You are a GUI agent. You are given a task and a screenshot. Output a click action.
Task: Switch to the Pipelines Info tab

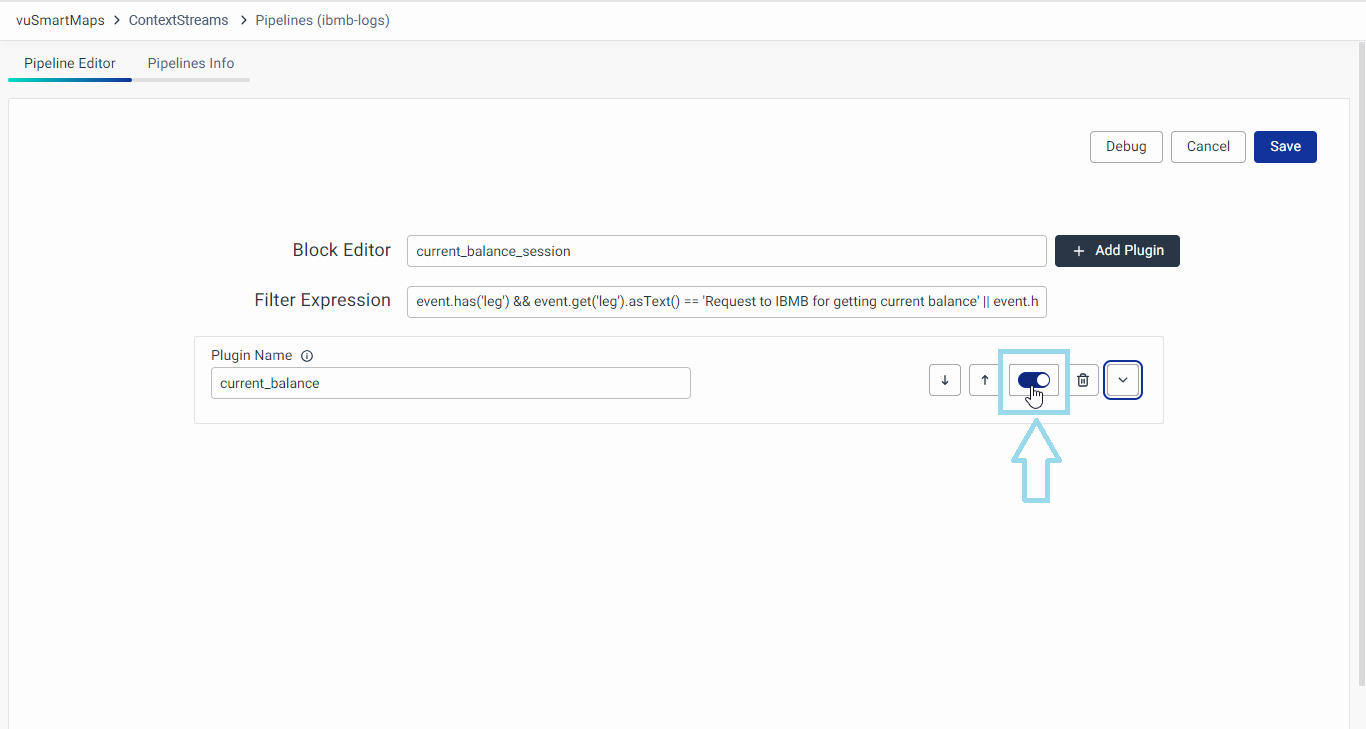[x=191, y=63]
